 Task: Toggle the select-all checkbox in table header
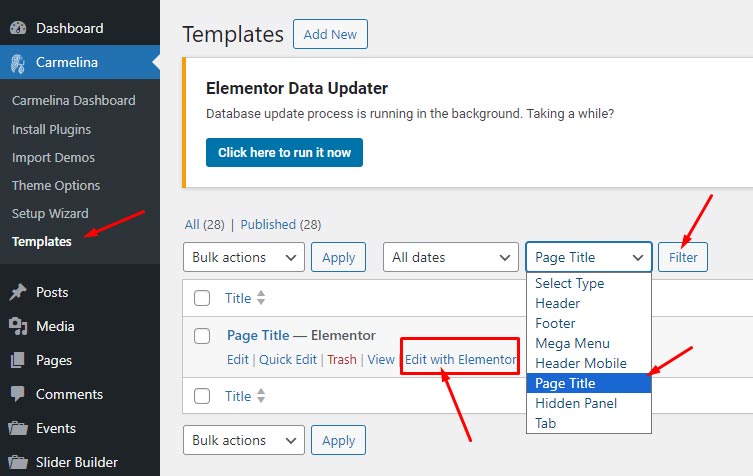click(202, 298)
